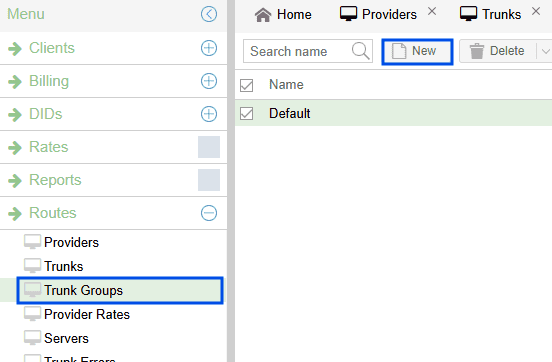552x362 pixels.
Task: Click the monitor icon next to Servers
Action: [32, 338]
